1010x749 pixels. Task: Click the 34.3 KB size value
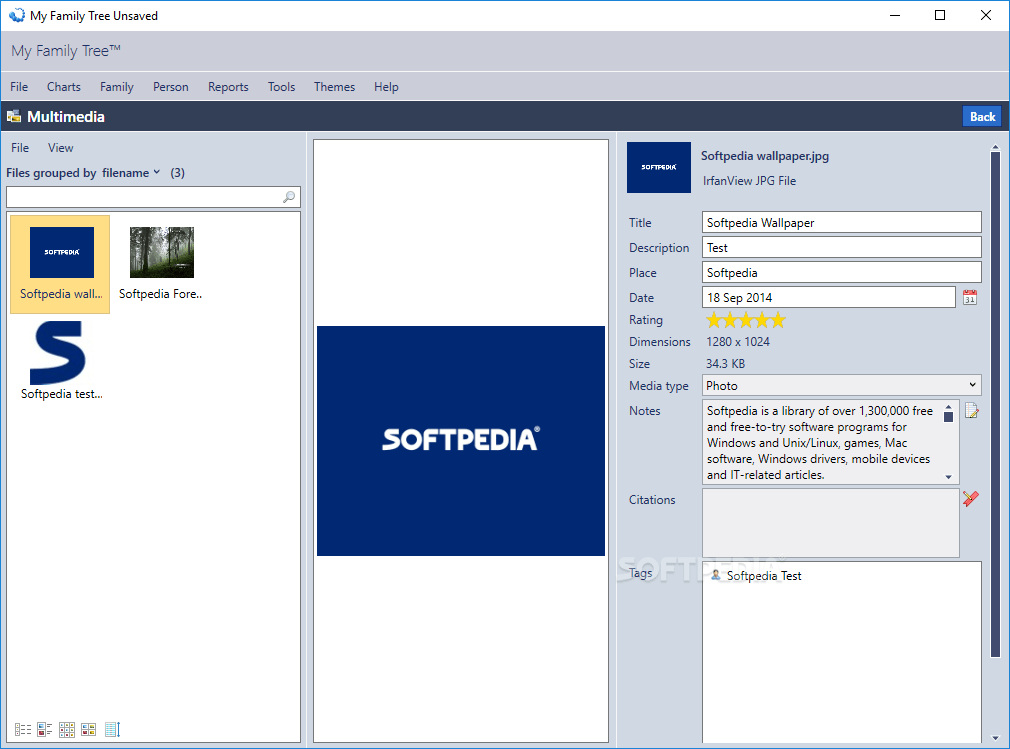point(725,364)
